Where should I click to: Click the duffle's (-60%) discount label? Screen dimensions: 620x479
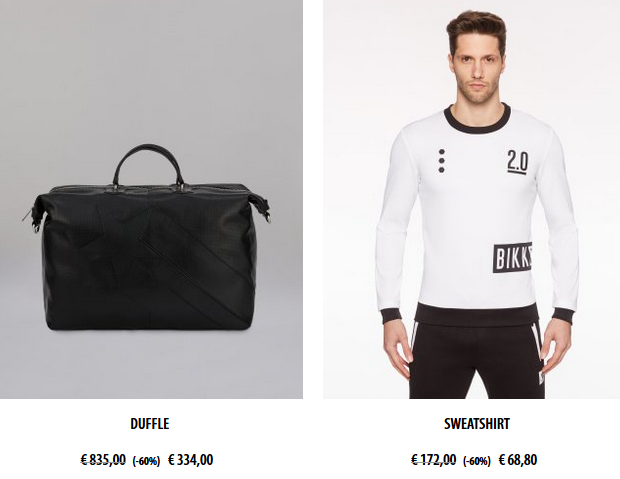coord(146,461)
